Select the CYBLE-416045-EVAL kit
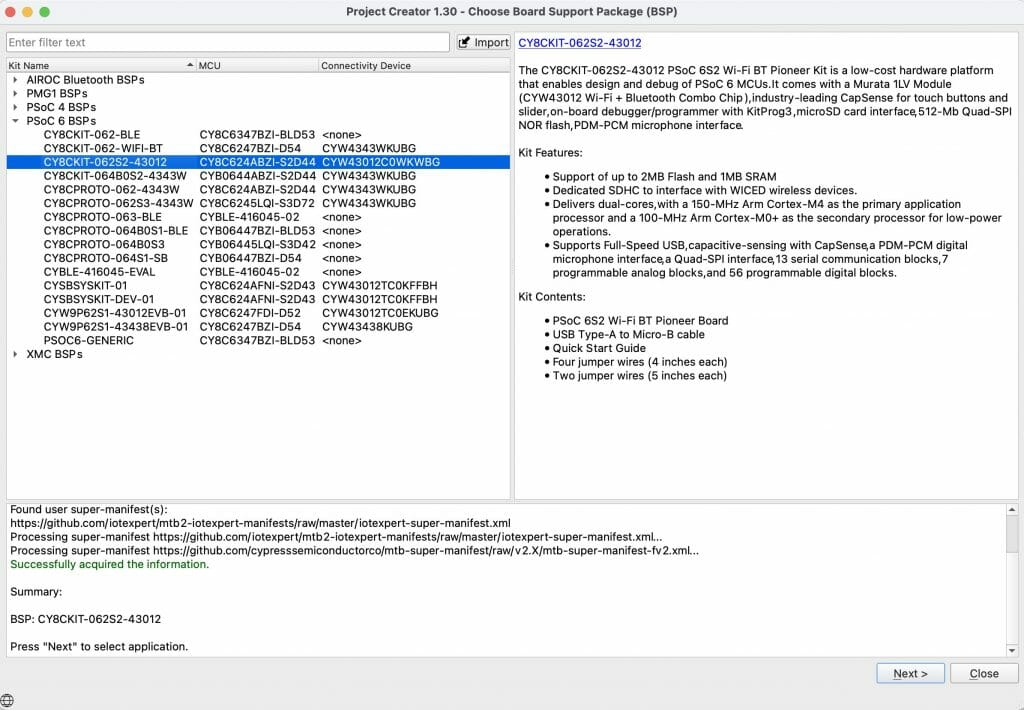Screen dimensions: 1024x710 click(99, 272)
